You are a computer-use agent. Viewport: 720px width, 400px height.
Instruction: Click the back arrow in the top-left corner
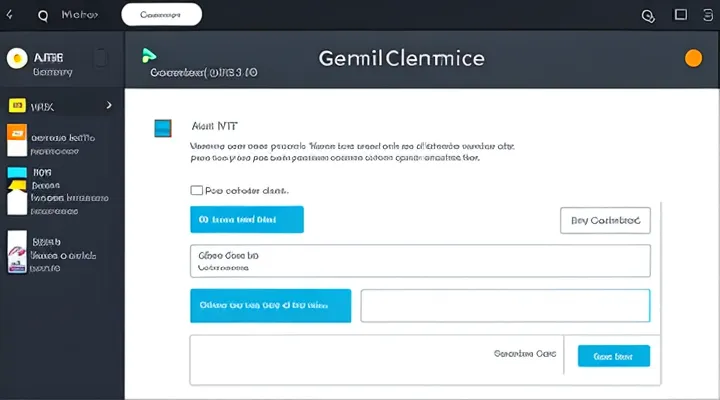point(12,15)
